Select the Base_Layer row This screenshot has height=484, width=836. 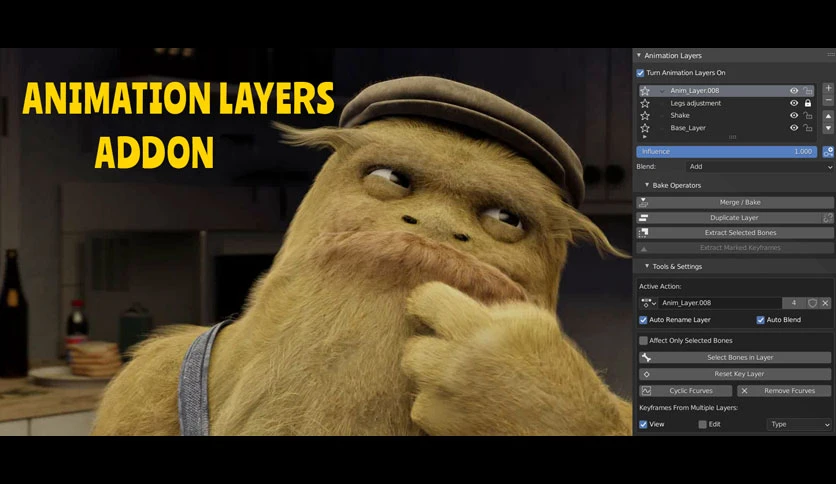click(x=727, y=128)
